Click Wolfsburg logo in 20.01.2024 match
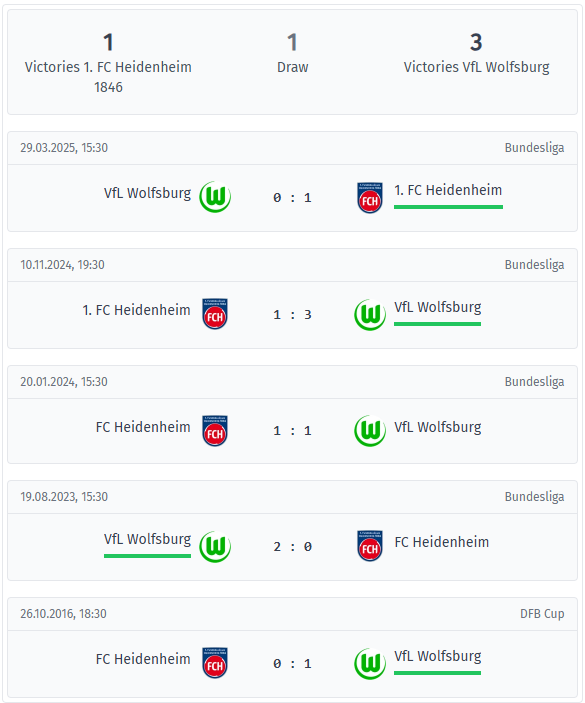585x703 pixels. point(370,431)
